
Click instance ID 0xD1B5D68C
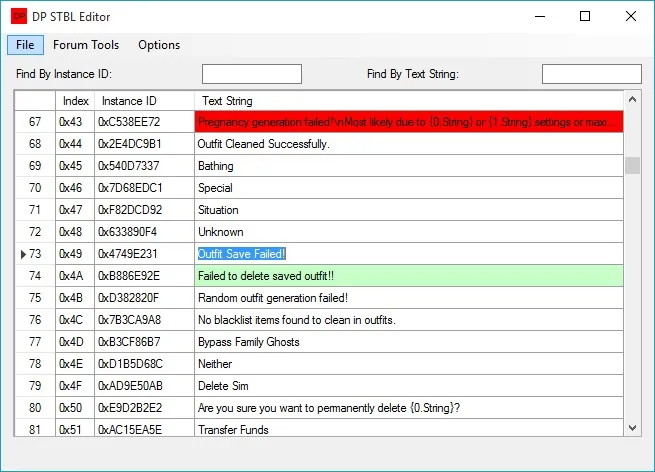pyautogui.click(x=145, y=364)
